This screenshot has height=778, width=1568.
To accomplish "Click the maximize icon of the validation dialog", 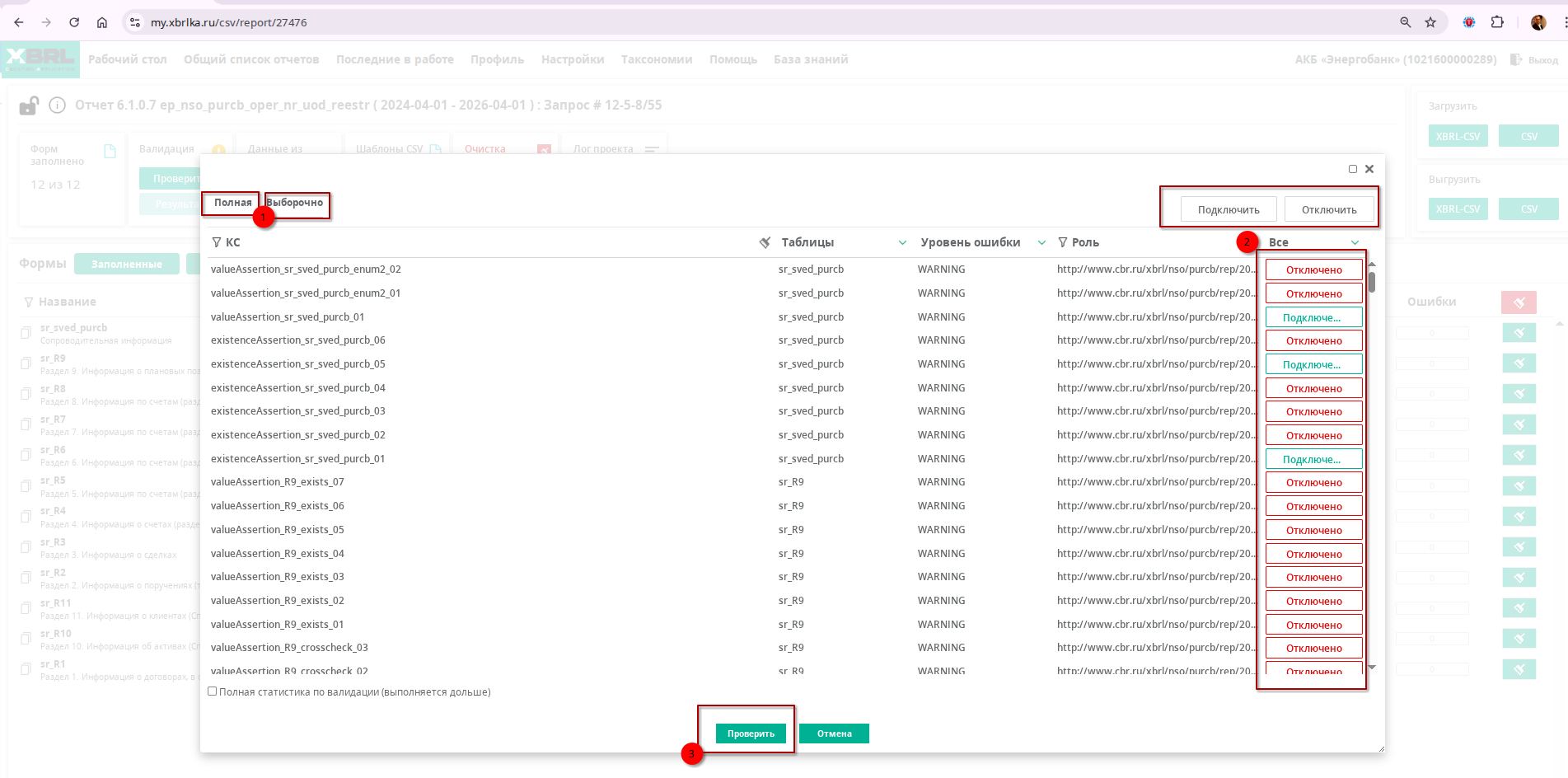I will [1352, 169].
